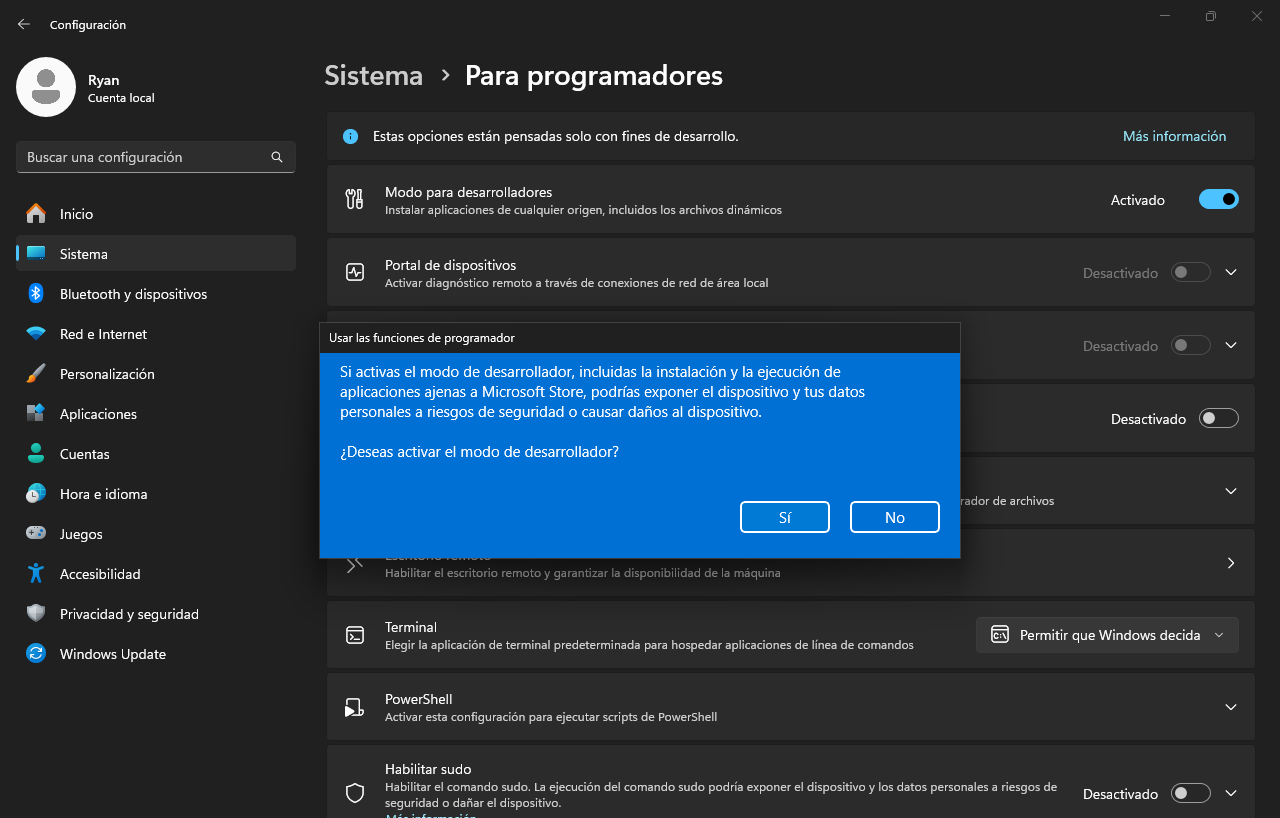Open Hora e idioma settings
Image resolution: width=1280 pixels, height=818 pixels.
(x=156, y=493)
